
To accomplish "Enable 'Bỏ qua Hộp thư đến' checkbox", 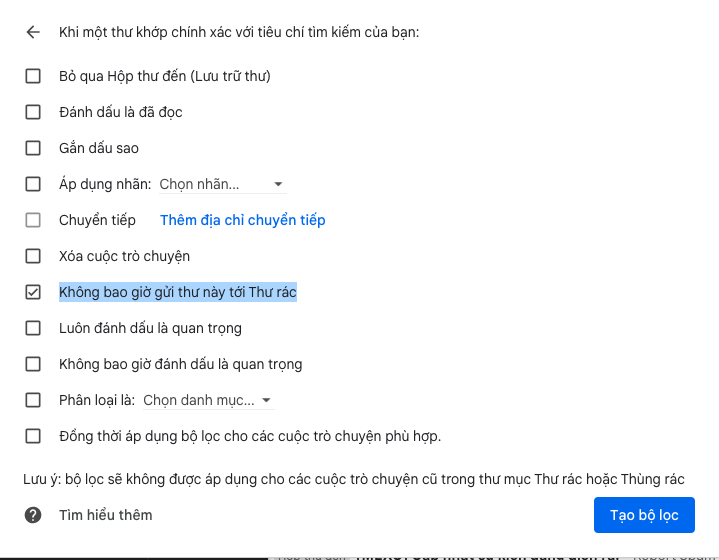I will pos(33,76).
